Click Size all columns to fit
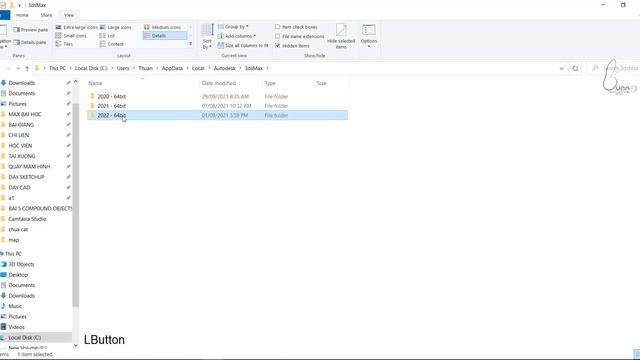 point(243,45)
